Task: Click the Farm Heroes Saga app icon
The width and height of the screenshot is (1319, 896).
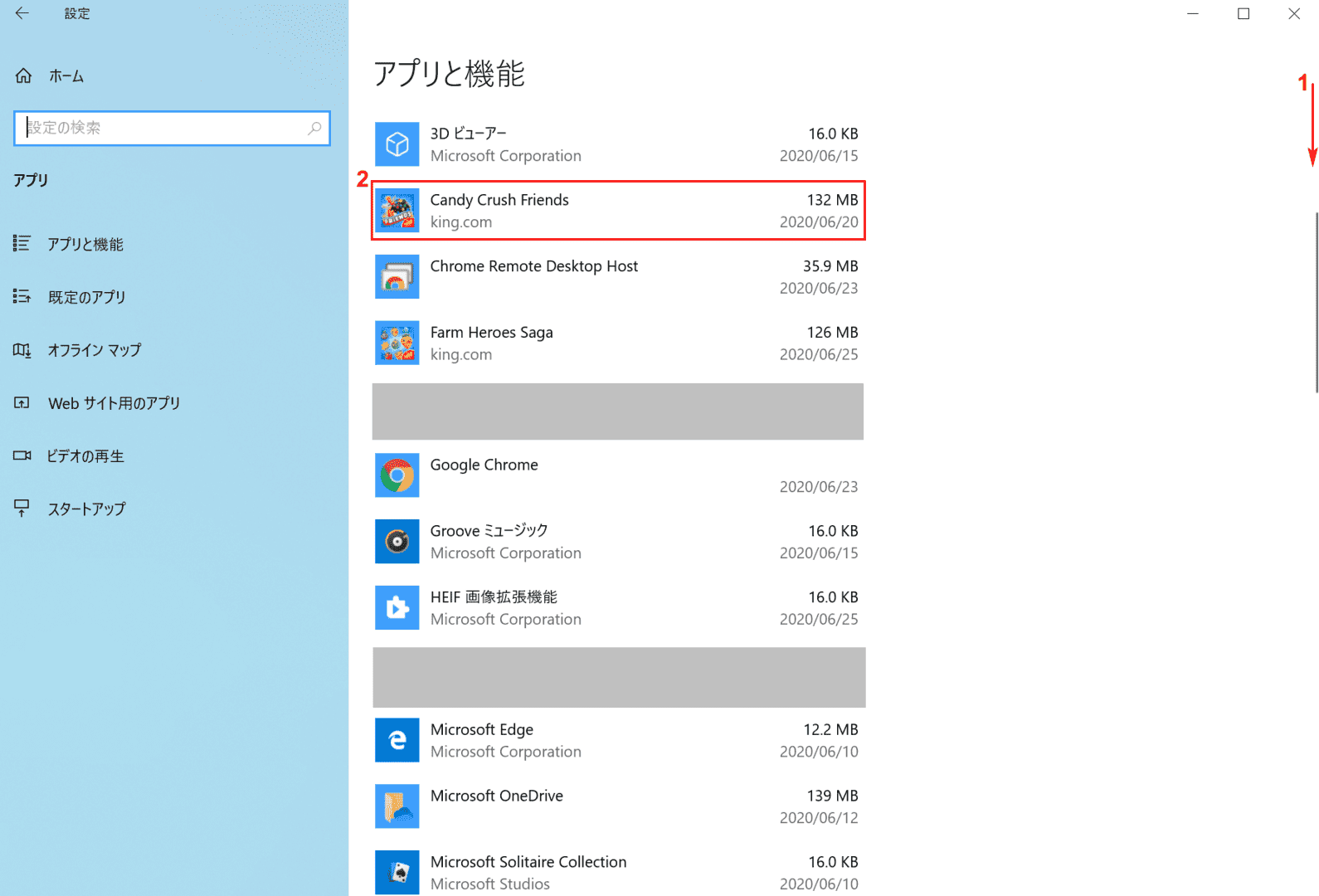Action: coord(397,343)
